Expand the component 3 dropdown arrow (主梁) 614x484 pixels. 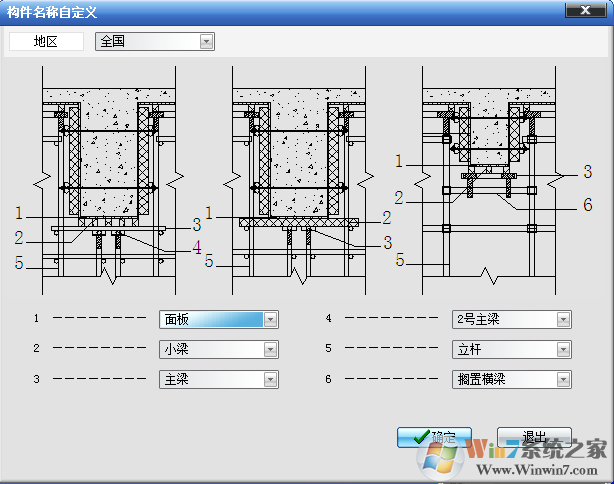(x=270, y=379)
